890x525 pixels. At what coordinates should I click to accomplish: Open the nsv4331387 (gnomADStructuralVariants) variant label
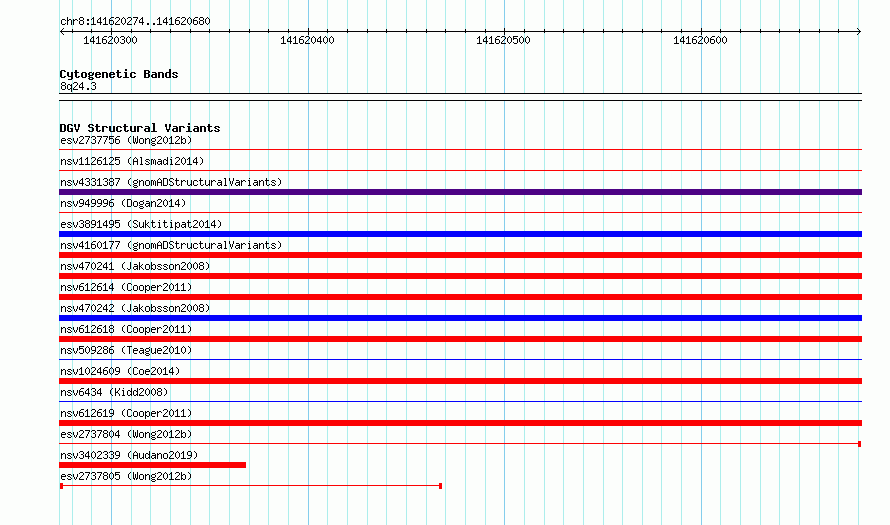[171, 182]
